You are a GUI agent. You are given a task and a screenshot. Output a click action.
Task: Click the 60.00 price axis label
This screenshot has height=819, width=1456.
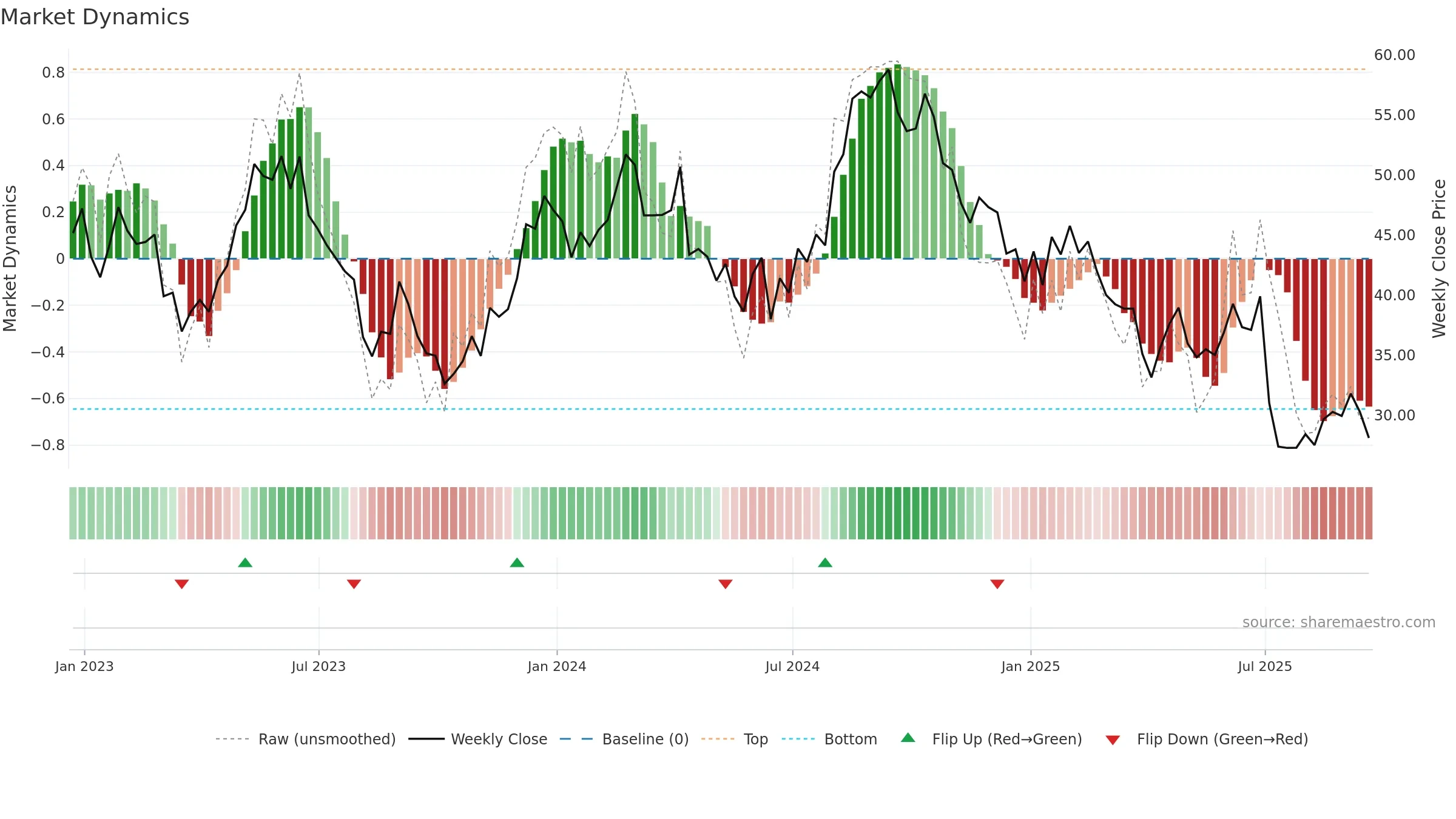click(1395, 55)
